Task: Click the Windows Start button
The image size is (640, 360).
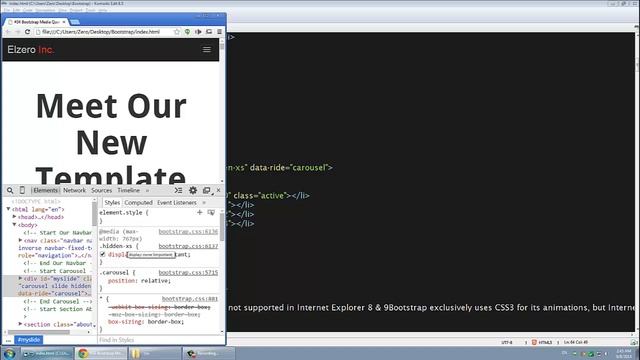Action: pos(9,353)
